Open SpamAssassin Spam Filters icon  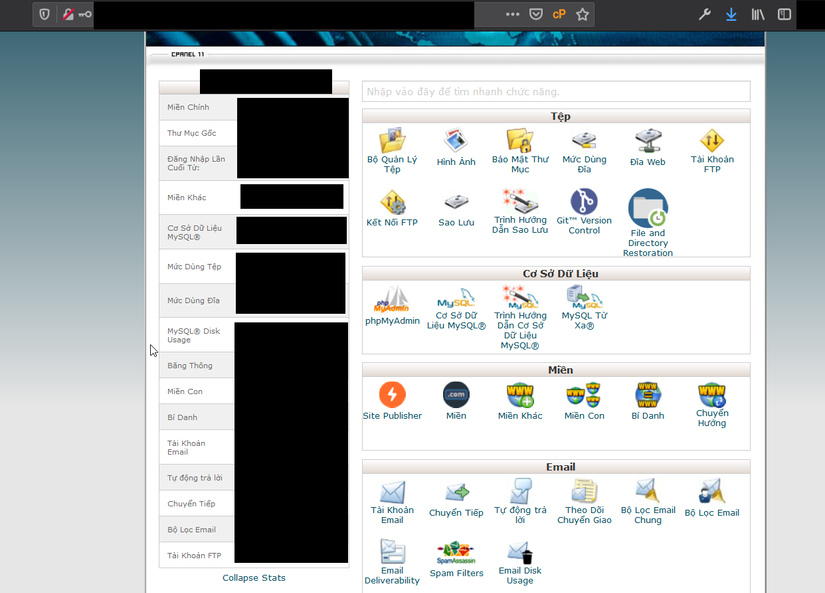tap(456, 553)
